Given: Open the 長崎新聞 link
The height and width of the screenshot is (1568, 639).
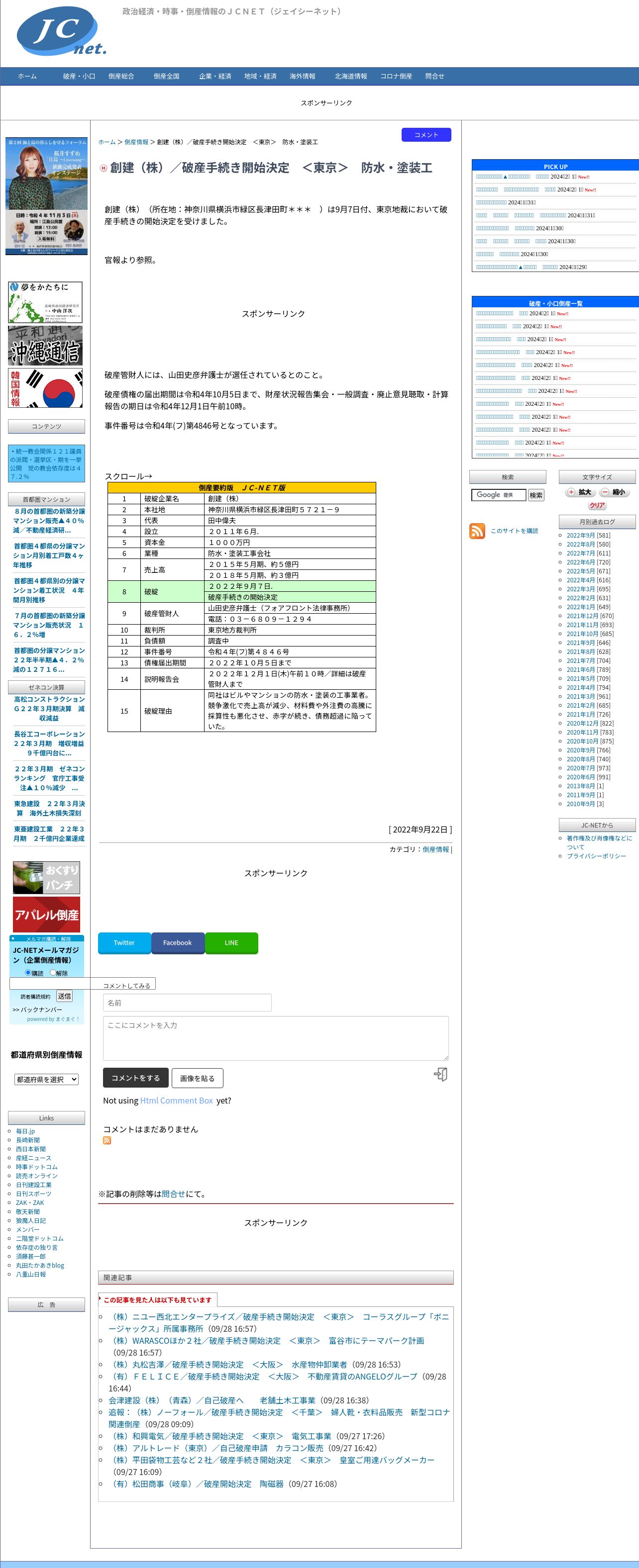Looking at the screenshot, I should [27, 1140].
